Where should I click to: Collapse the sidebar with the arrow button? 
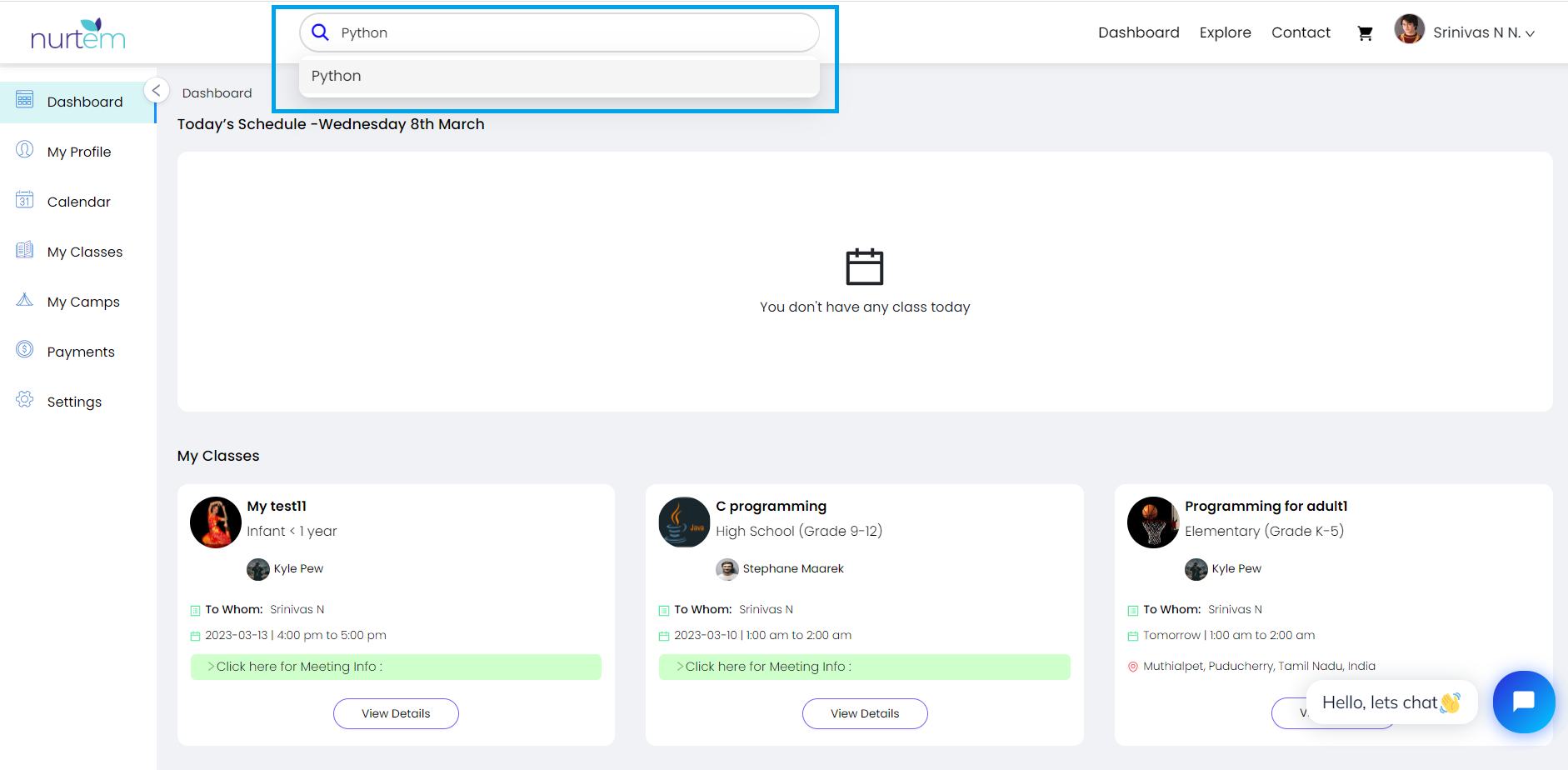156,90
